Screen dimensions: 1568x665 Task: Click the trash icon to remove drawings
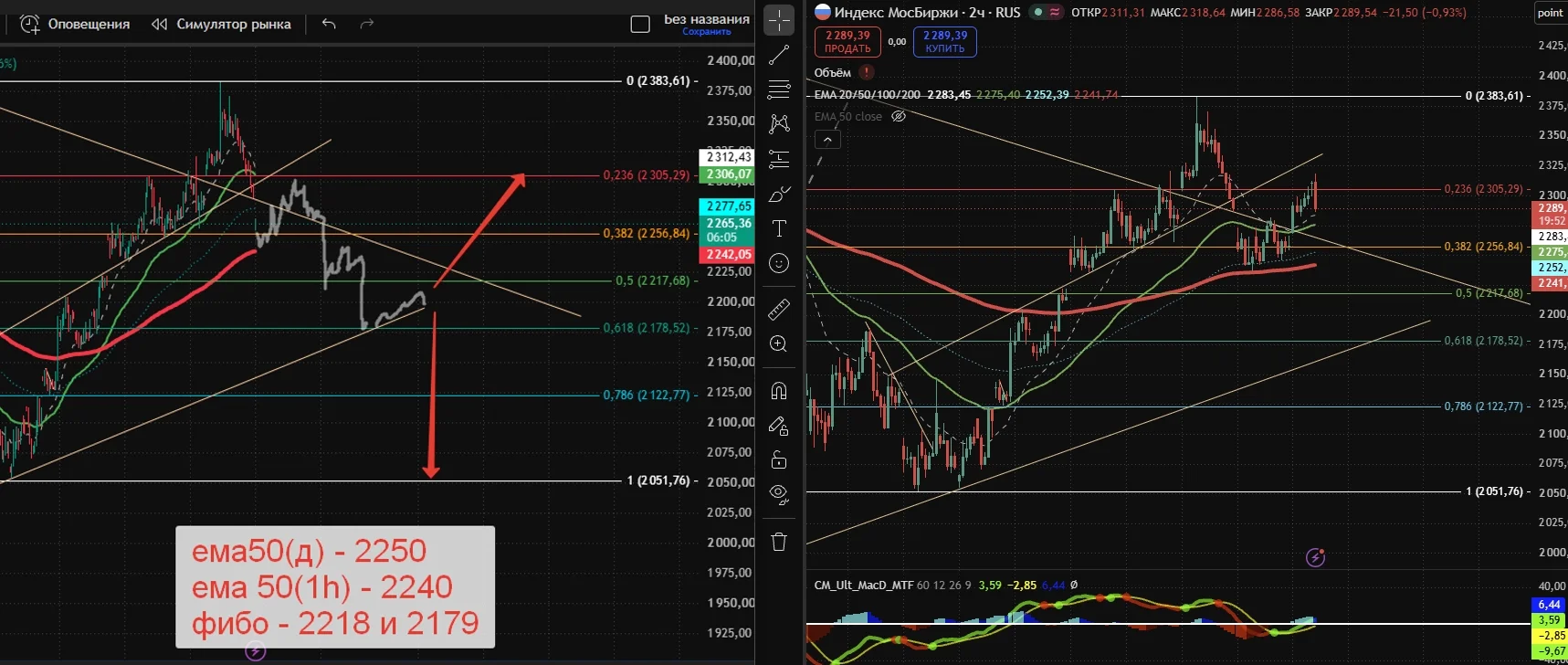[779, 542]
